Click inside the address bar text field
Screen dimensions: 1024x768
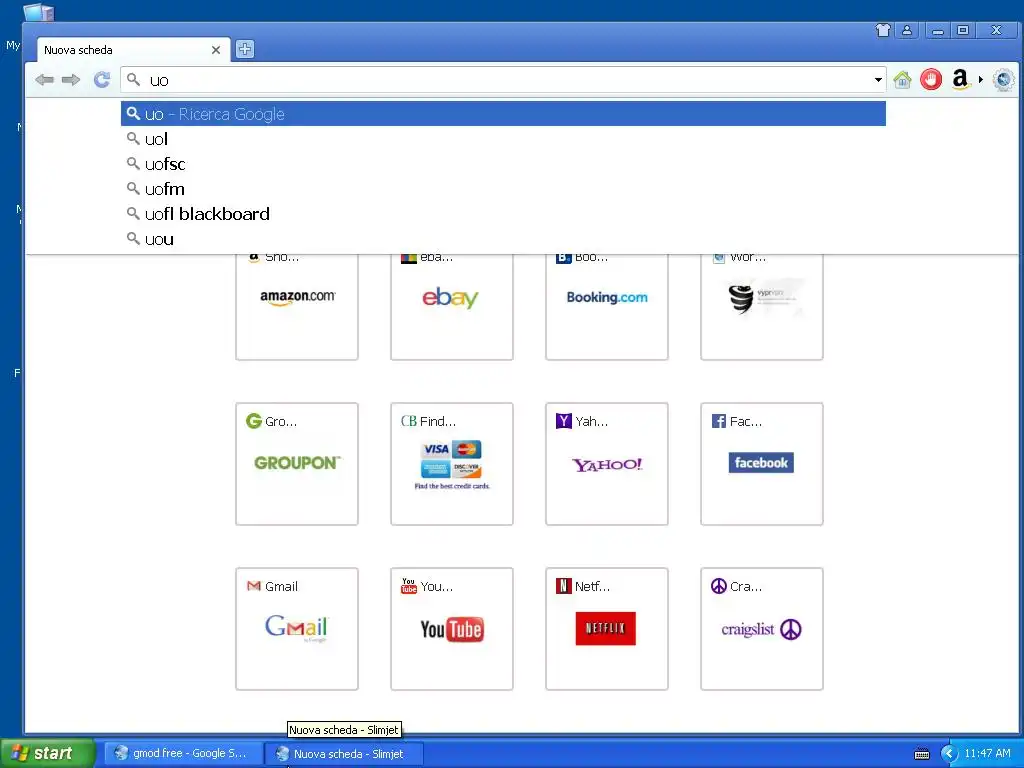pyautogui.click(x=503, y=80)
